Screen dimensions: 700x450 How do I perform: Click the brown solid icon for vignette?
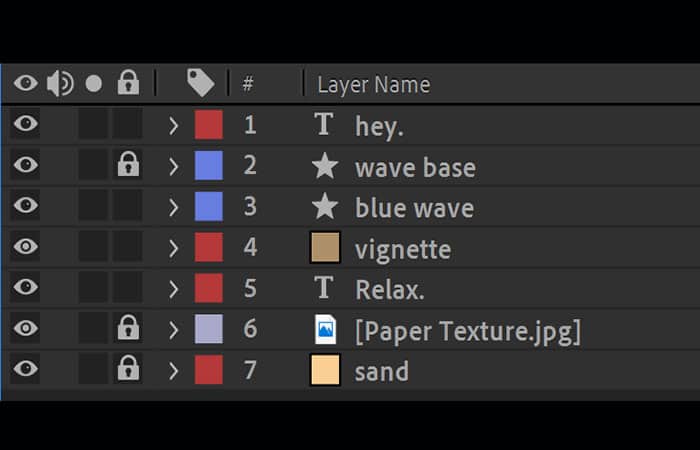(x=325, y=247)
